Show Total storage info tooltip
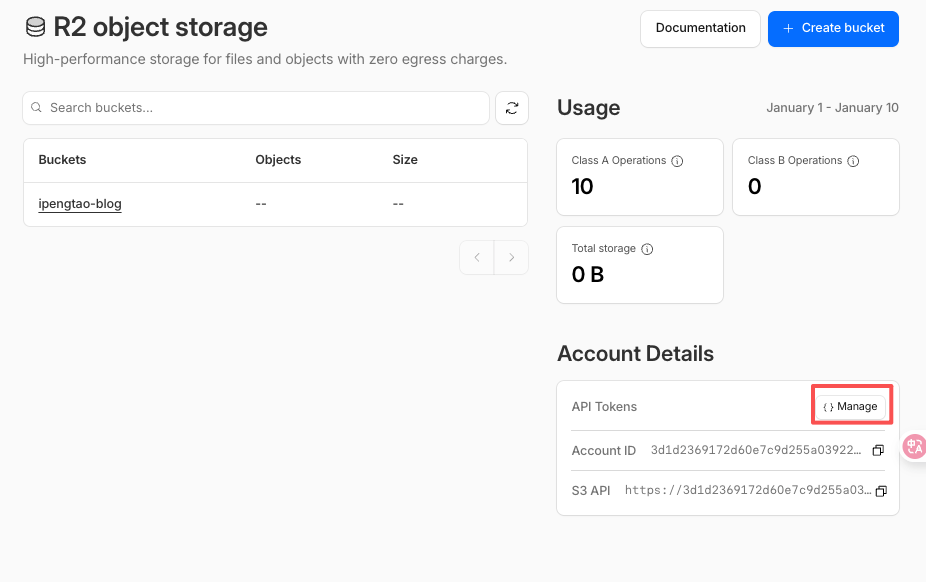Image resolution: width=926 pixels, height=582 pixels. [646, 249]
